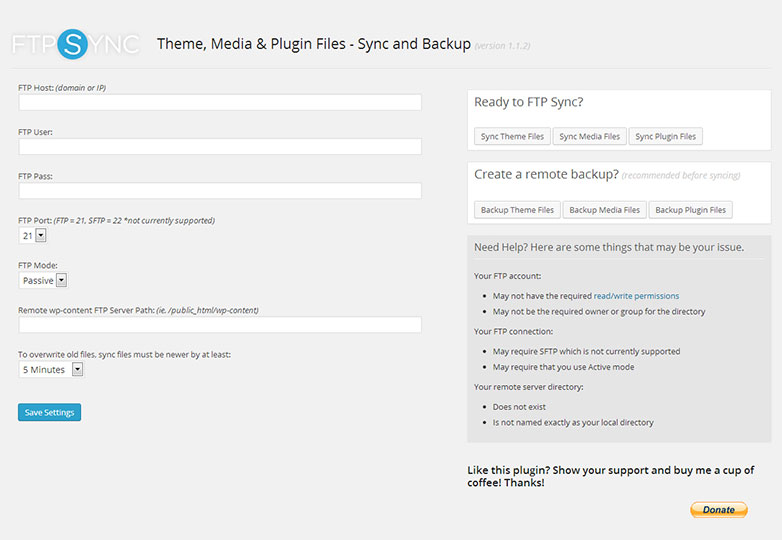782x540 pixels.
Task: Click the FTP Sync logo
Action: click(75, 44)
